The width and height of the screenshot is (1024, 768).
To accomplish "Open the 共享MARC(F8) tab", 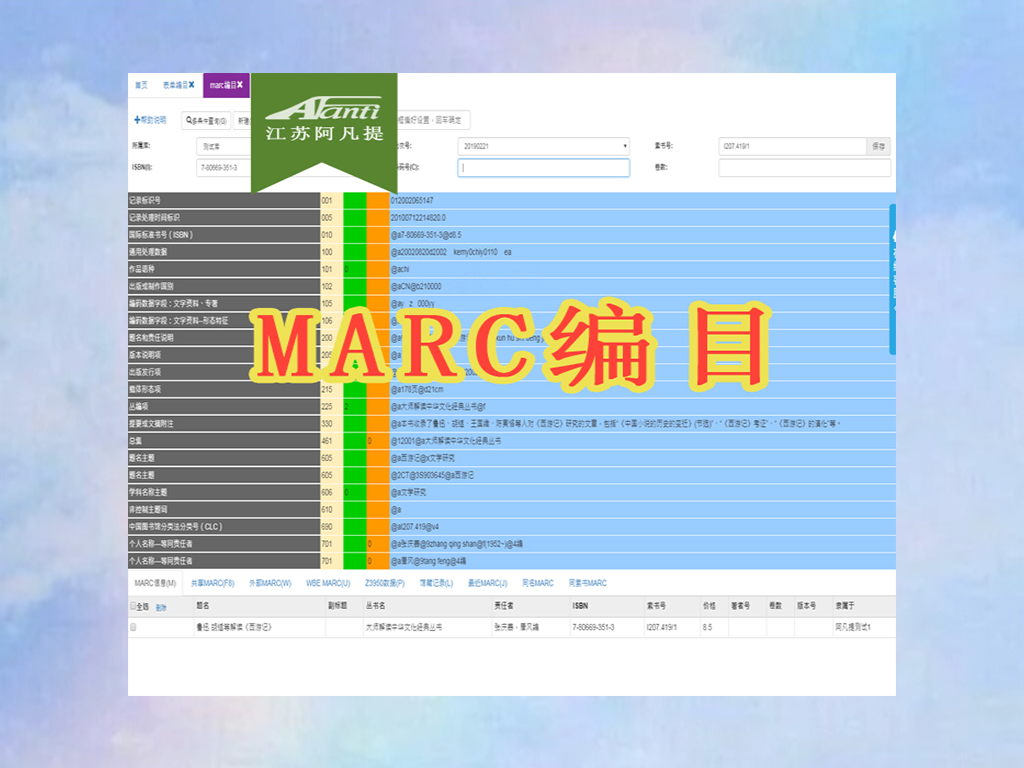I will 212,583.
